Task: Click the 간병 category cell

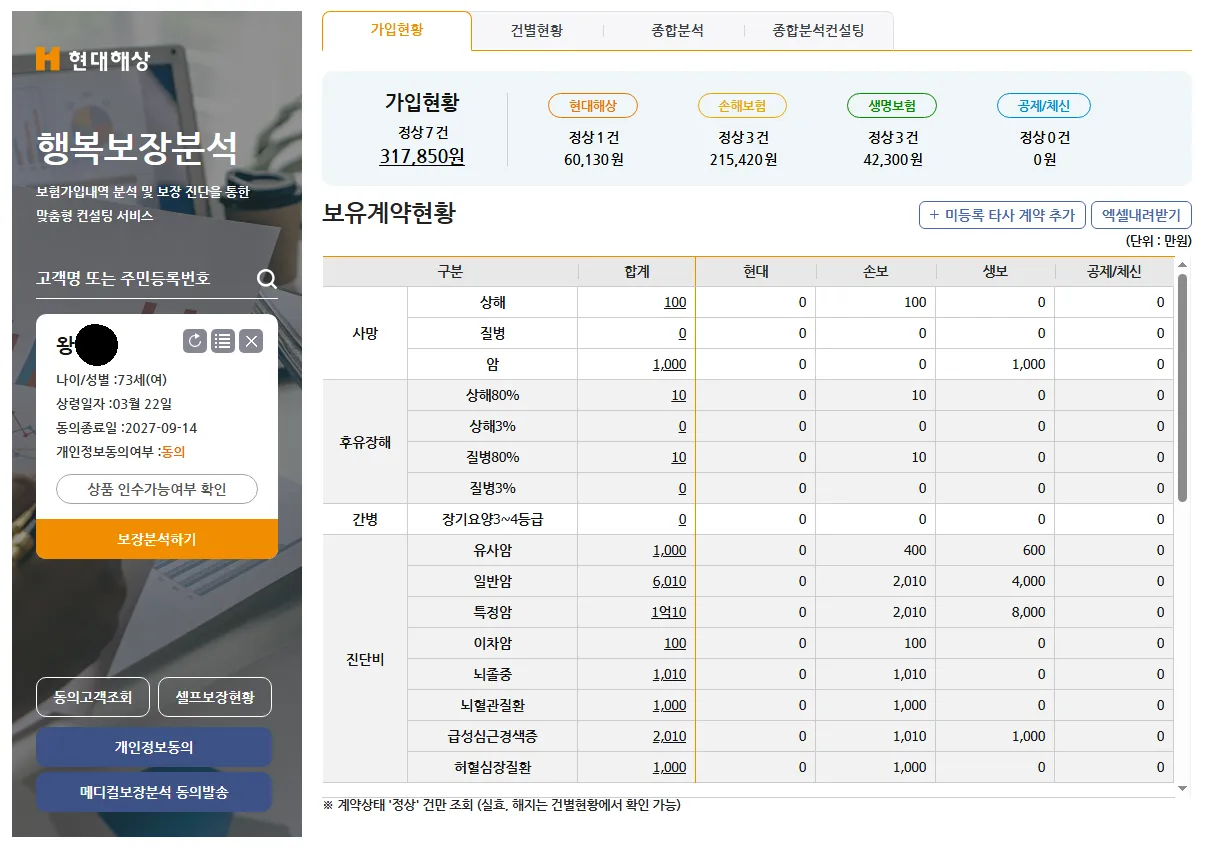Action: (x=365, y=519)
